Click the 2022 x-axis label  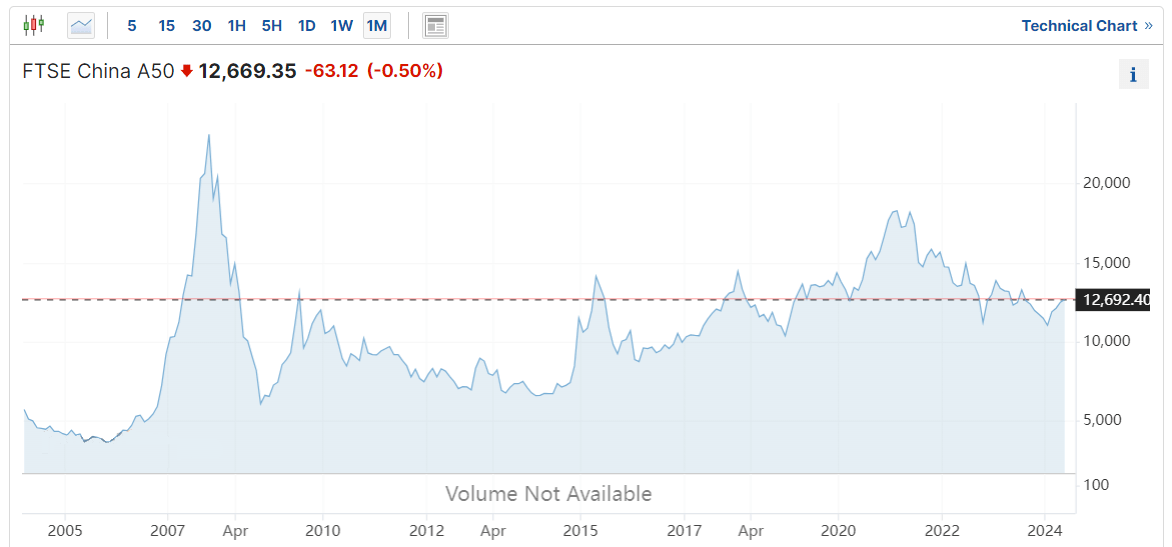(941, 531)
